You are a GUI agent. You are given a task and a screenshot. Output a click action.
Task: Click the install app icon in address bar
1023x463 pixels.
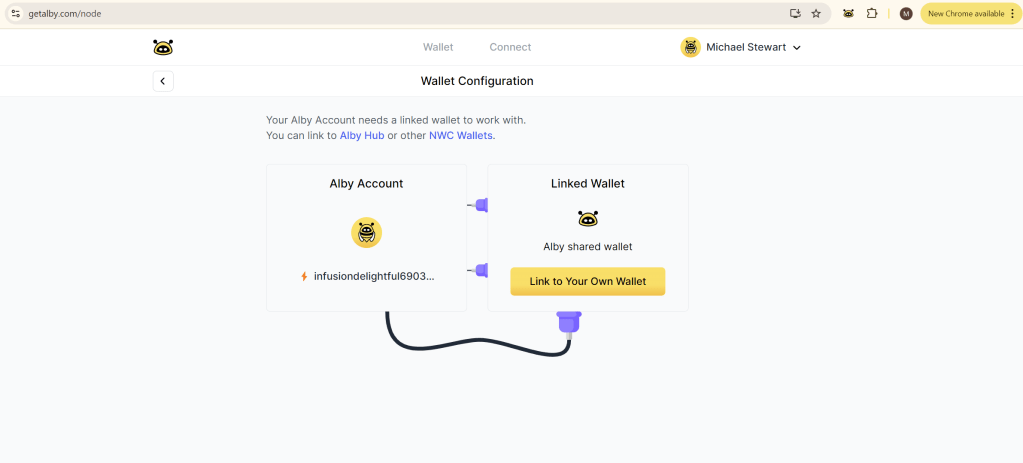pyautogui.click(x=795, y=14)
